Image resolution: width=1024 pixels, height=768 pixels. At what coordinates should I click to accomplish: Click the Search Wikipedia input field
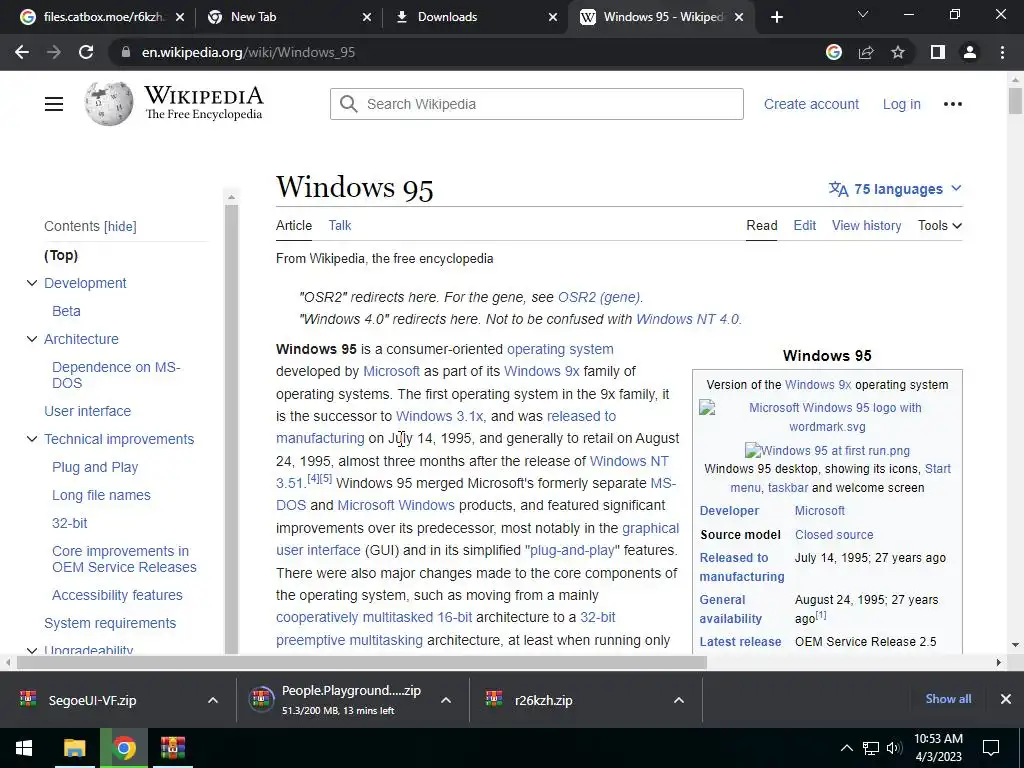537,104
